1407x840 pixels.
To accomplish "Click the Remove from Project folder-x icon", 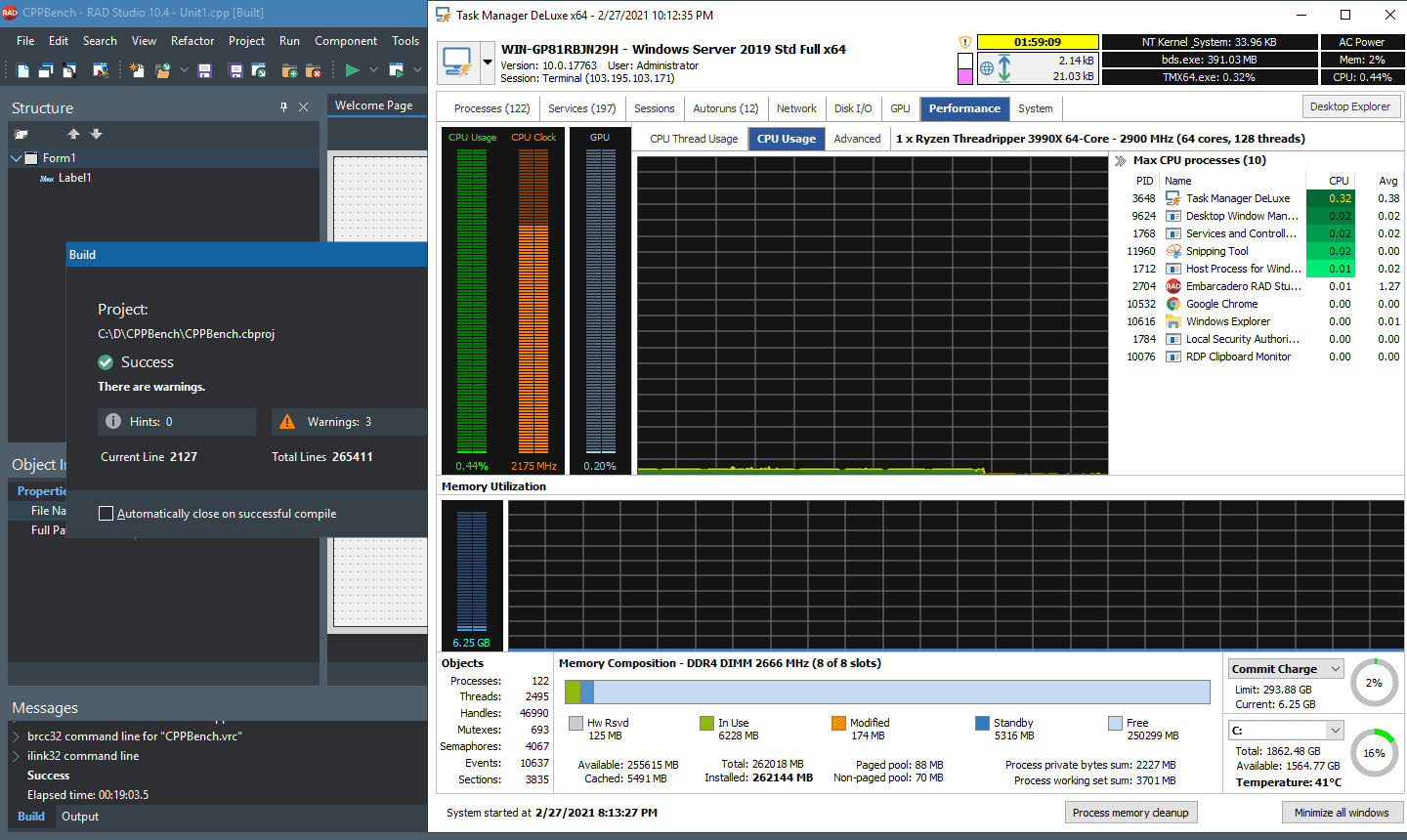I will (x=314, y=70).
